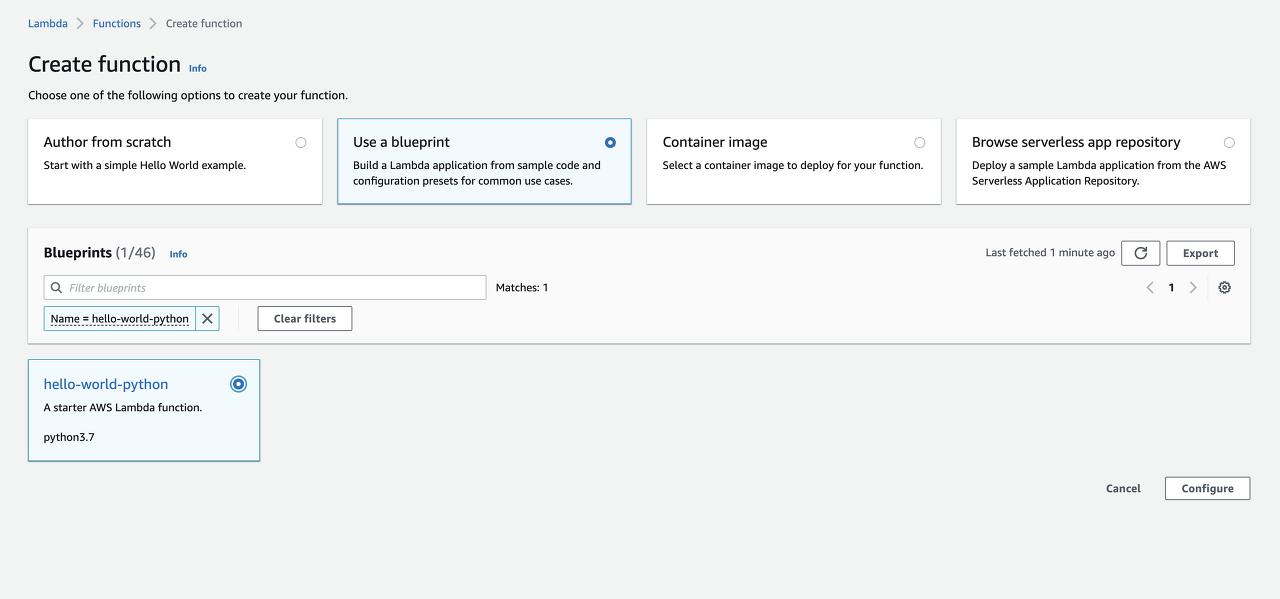Image resolution: width=1280 pixels, height=599 pixels.
Task: Click the Name = hello-world-python filter token
Action: pyautogui.click(x=120, y=319)
